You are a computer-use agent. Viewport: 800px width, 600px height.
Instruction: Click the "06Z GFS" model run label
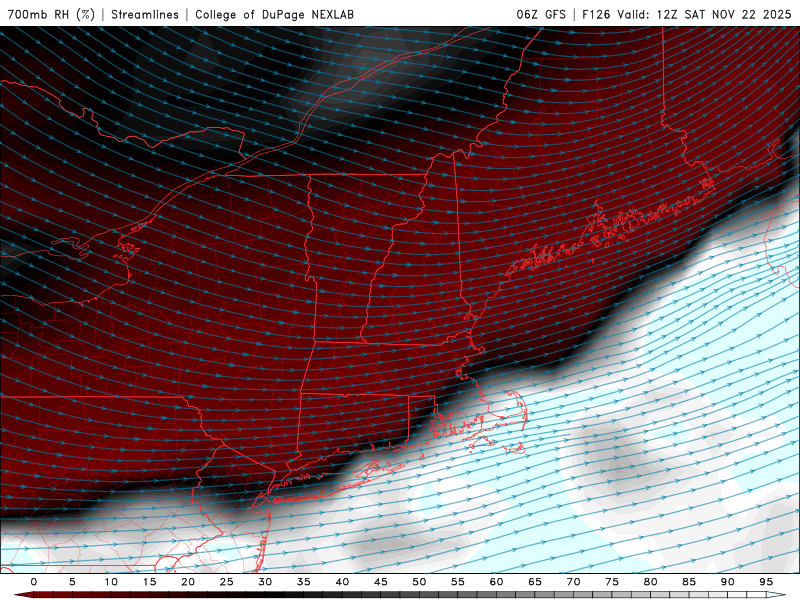point(541,14)
